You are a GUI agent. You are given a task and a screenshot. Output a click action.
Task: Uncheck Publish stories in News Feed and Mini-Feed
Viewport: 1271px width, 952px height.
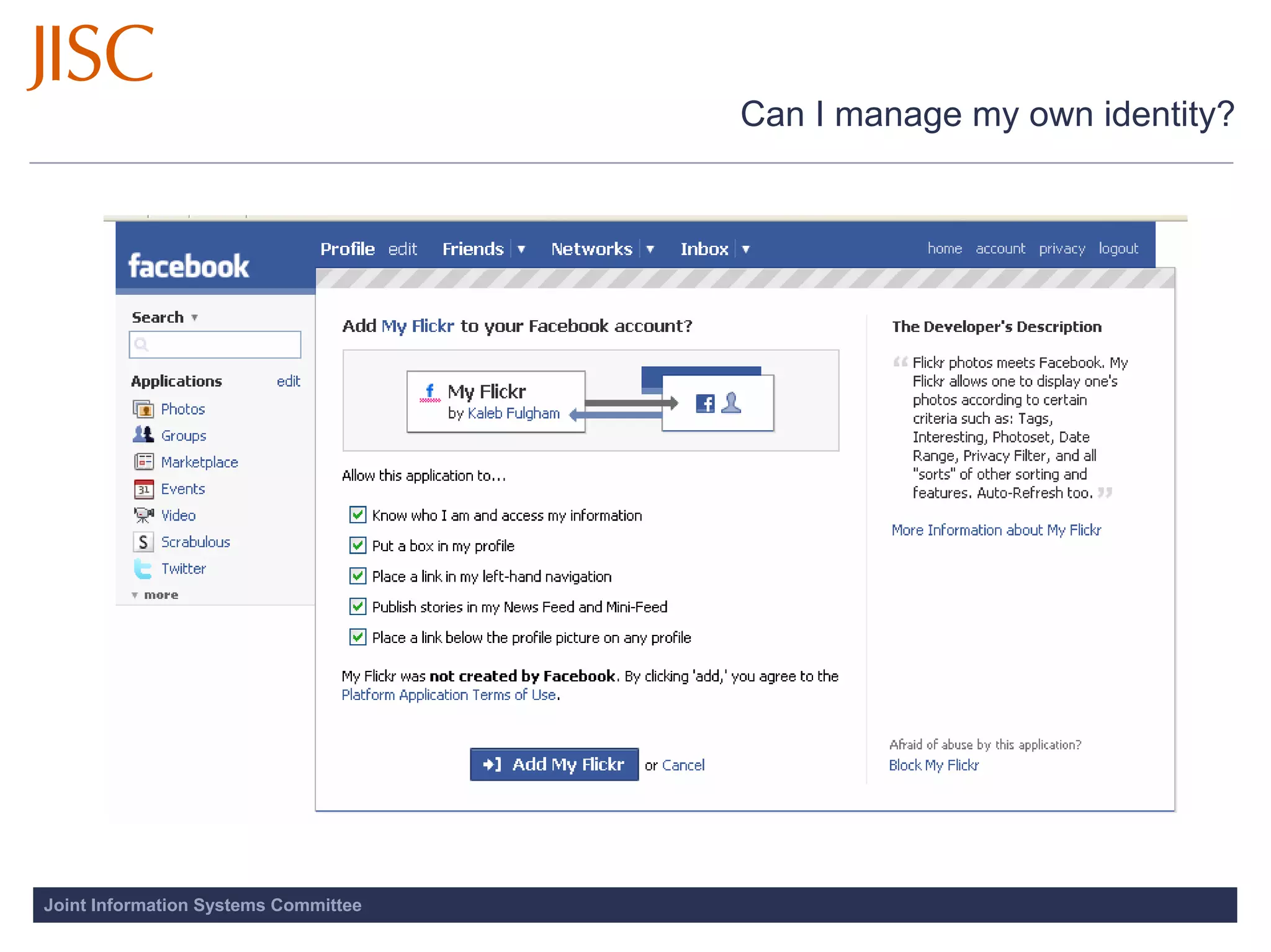pos(357,606)
